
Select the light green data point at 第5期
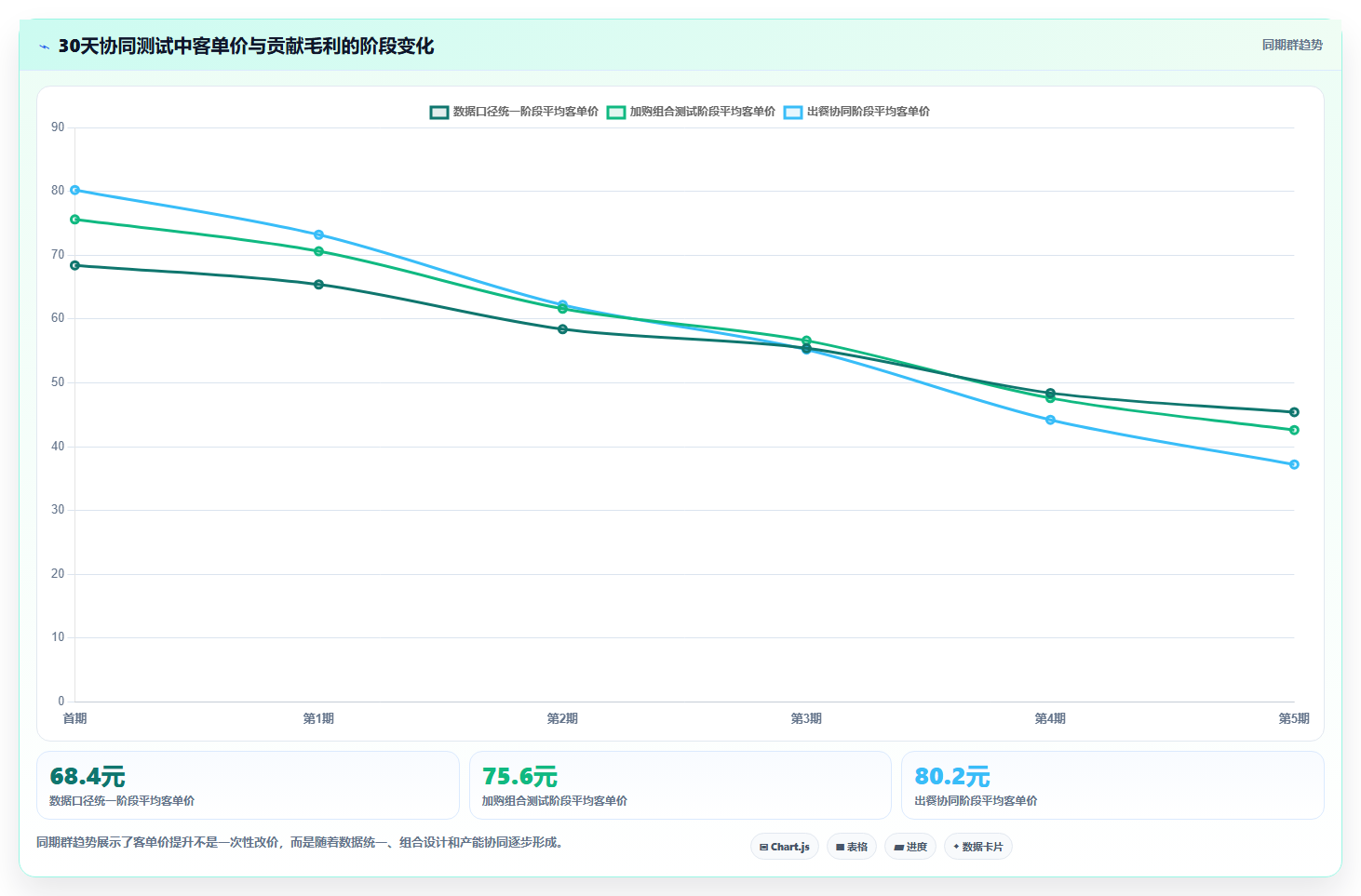point(1294,430)
